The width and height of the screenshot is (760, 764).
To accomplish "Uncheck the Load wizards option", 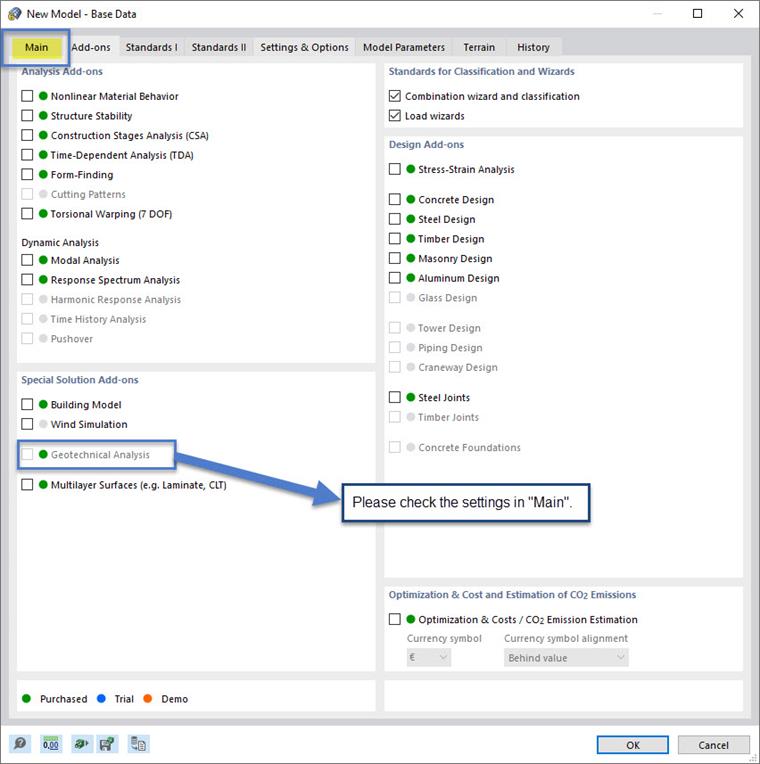I will tap(395, 115).
